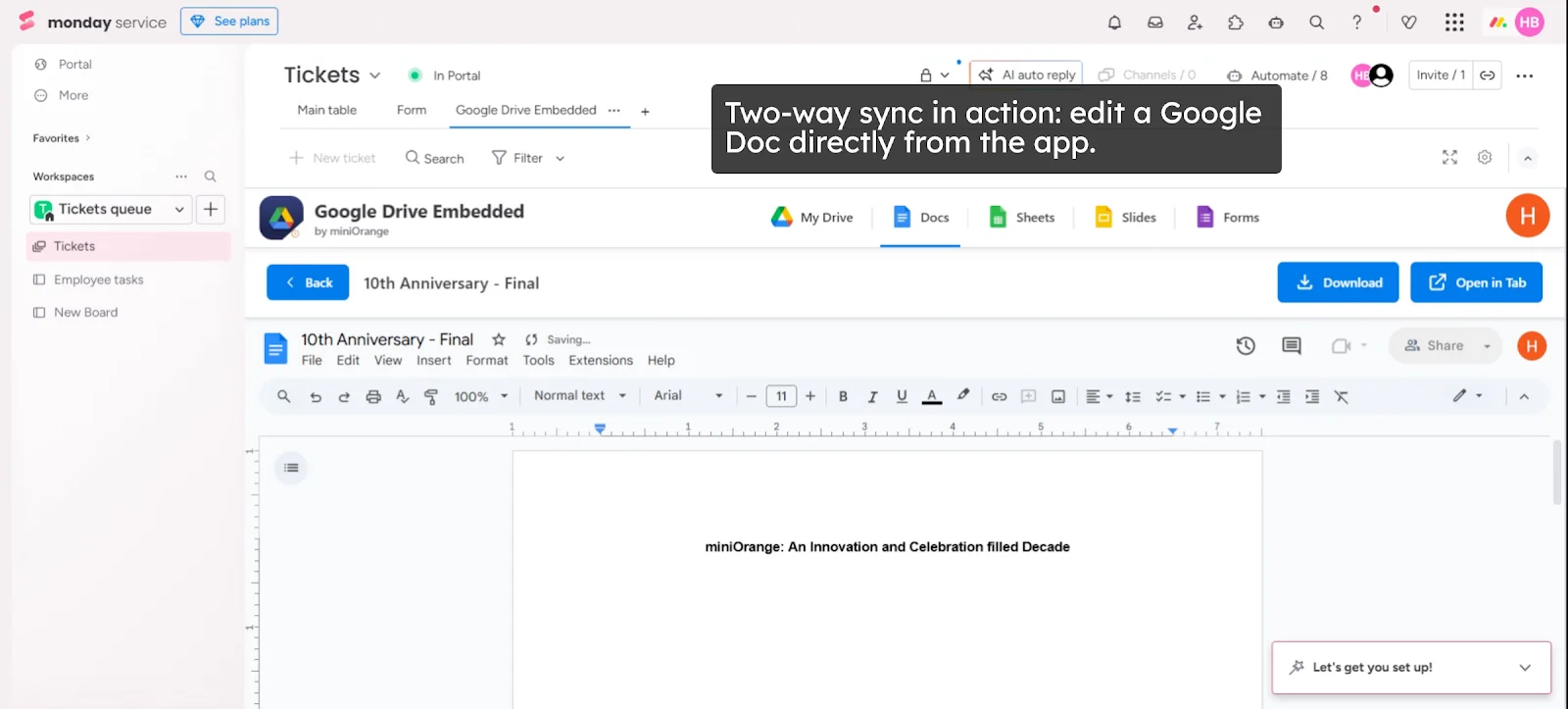This screenshot has height=709, width=1568.
Task: Open the search magnifier in top bar
Action: 1316,23
